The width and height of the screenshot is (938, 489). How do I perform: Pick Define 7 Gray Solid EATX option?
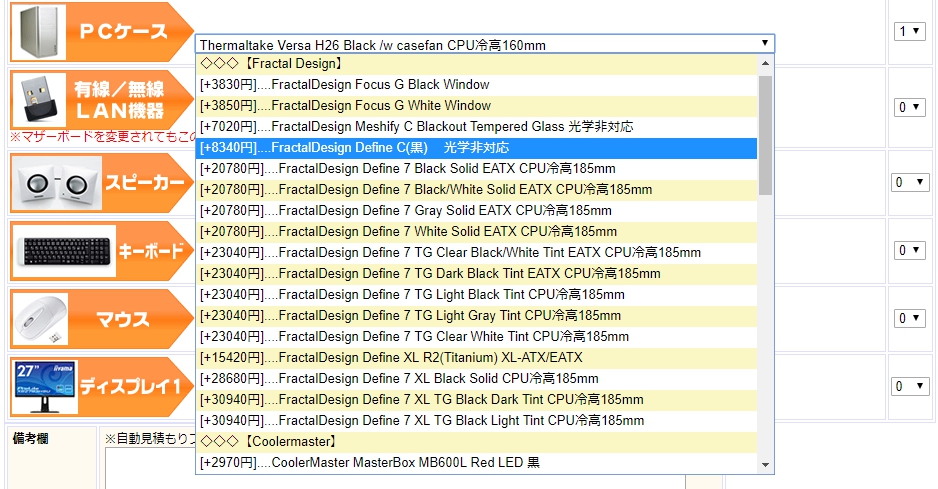[x=476, y=210]
